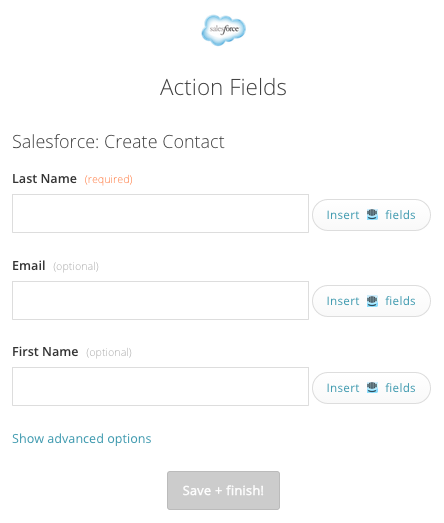
Task: Click the blue source-app icon in Last Name's Insert button
Action: coord(372,214)
